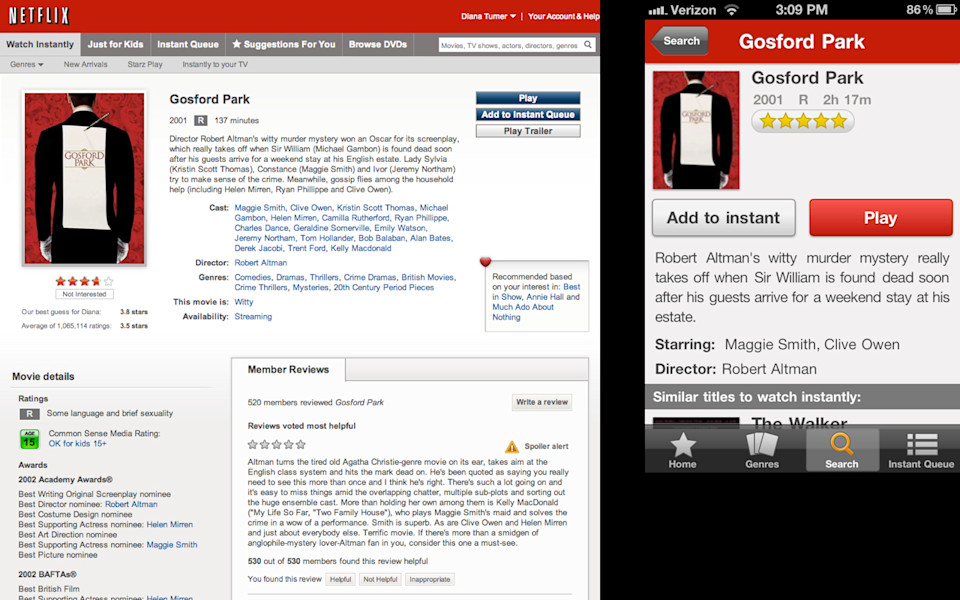Open Helen Mirren Academy Awards nominee link

point(170,525)
